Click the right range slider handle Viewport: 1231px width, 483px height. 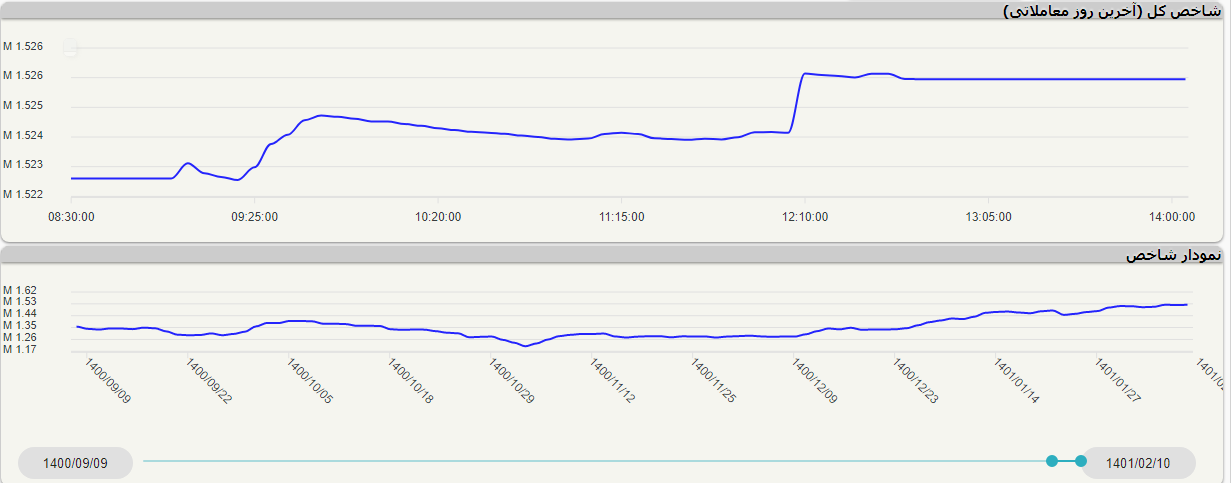(x=1080, y=461)
